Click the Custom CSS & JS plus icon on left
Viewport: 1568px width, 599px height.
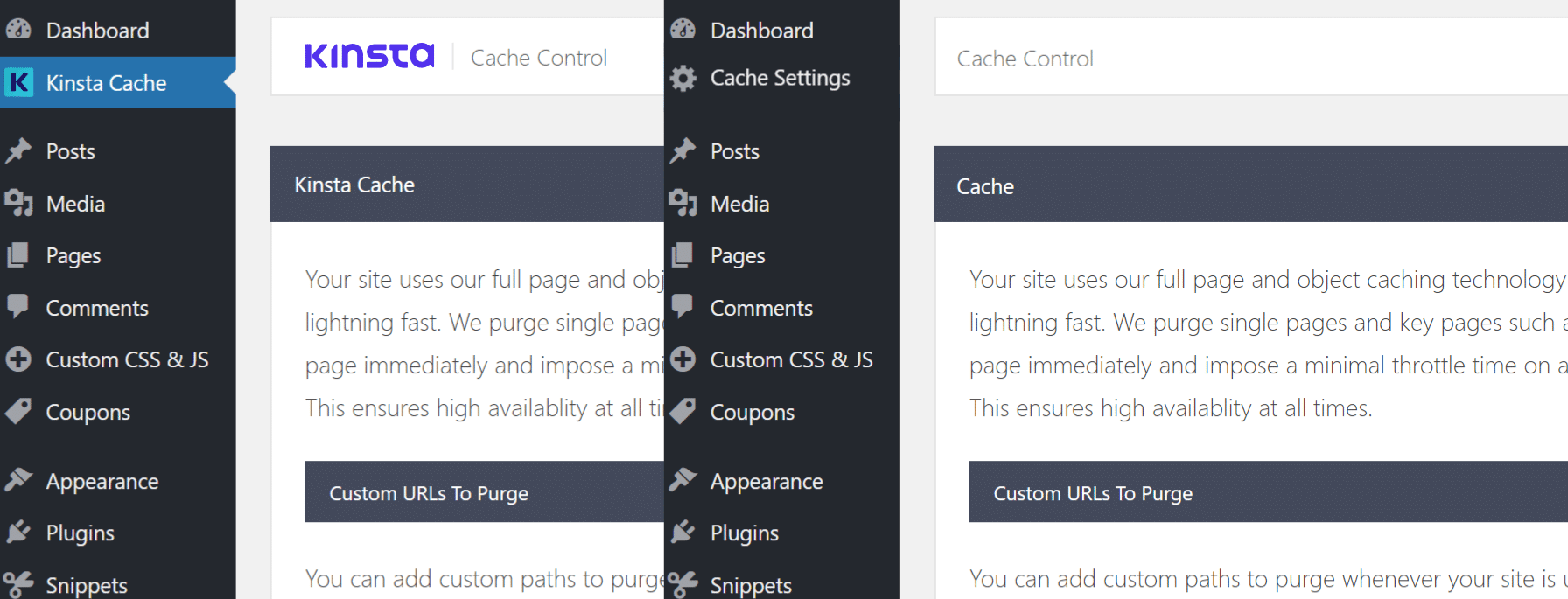tap(18, 359)
